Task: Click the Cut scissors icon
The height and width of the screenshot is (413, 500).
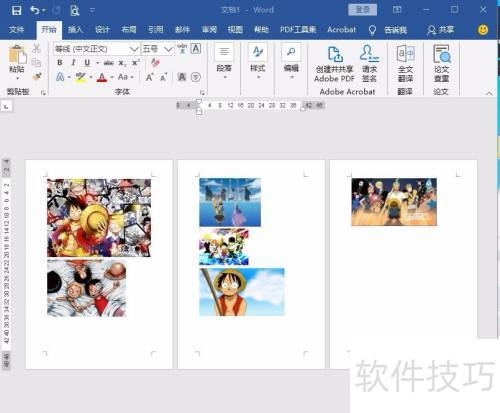Action: pos(36,48)
